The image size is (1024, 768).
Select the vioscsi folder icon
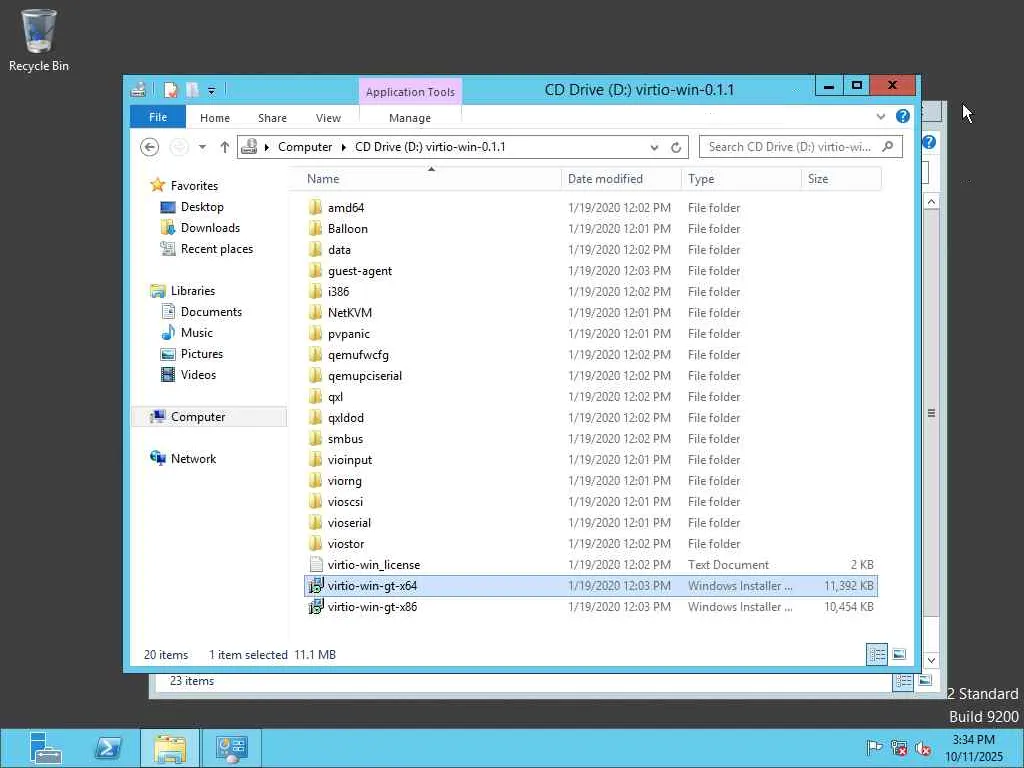[315, 502]
